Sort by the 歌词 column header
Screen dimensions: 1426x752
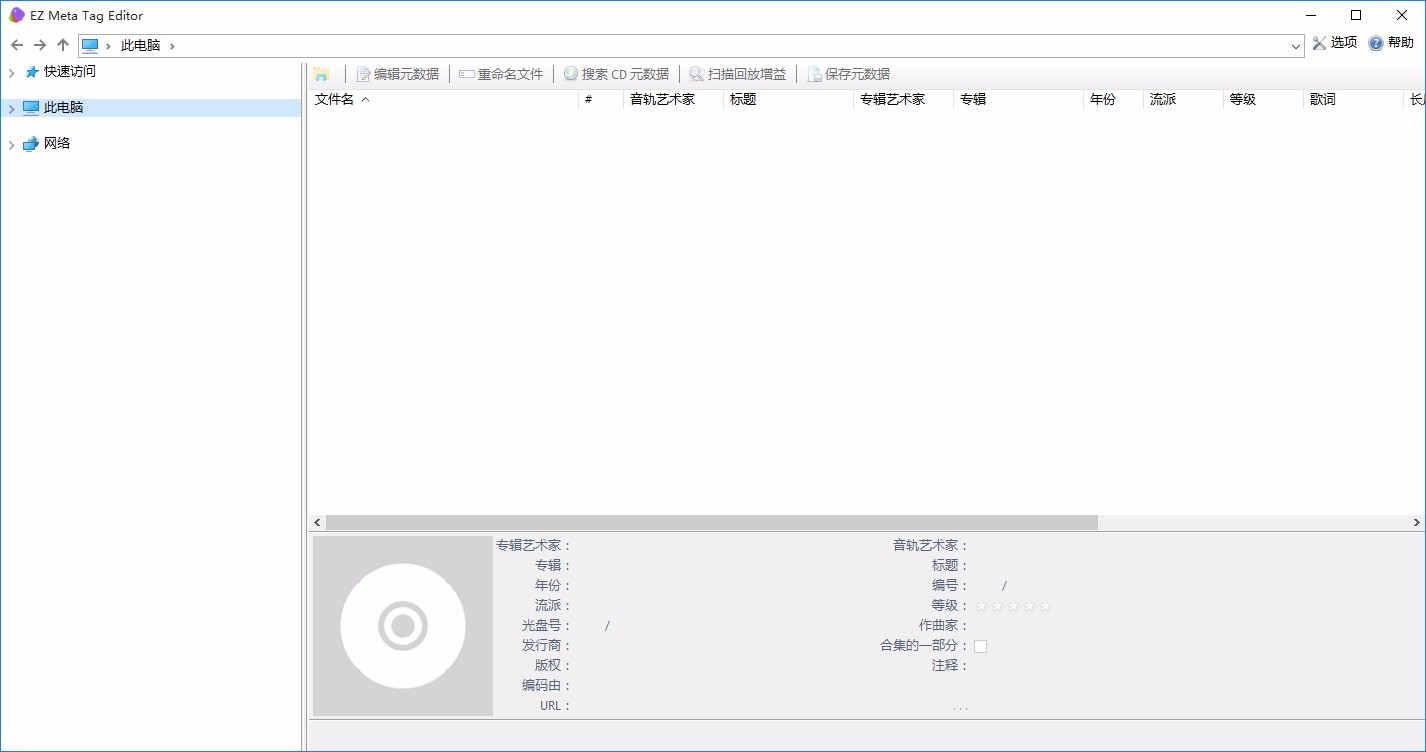(x=1353, y=100)
